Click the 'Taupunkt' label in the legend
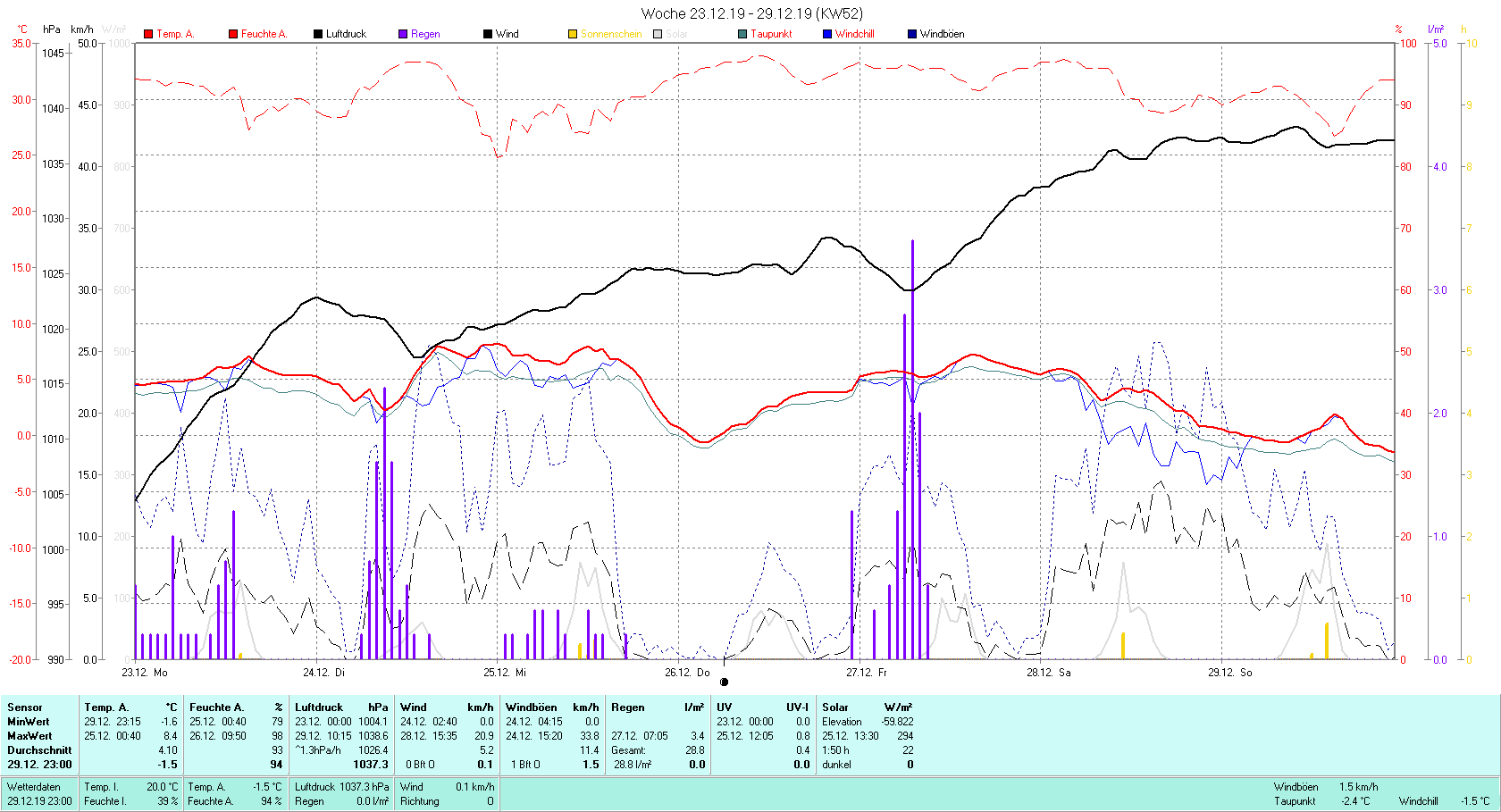Viewport: 1501px width, 812px height. click(771, 34)
